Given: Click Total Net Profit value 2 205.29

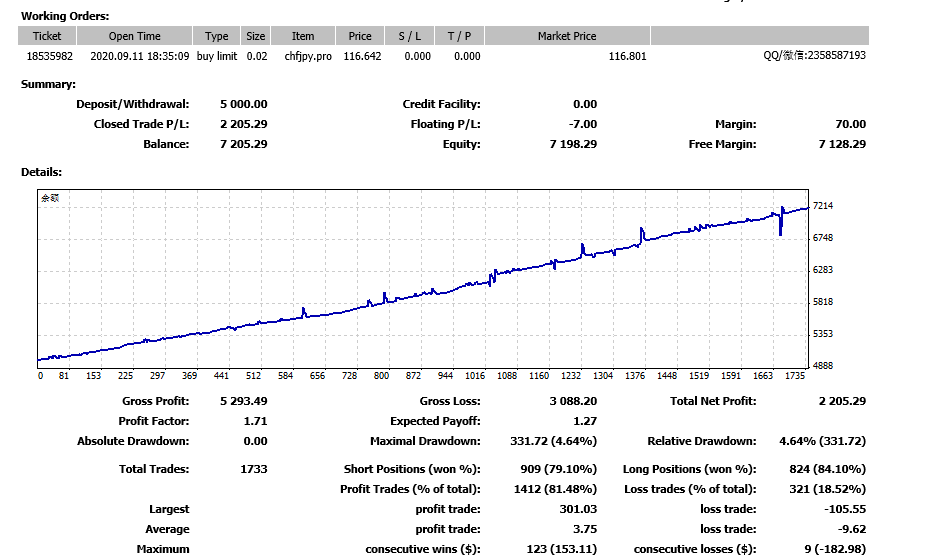Looking at the screenshot, I should [842, 401].
